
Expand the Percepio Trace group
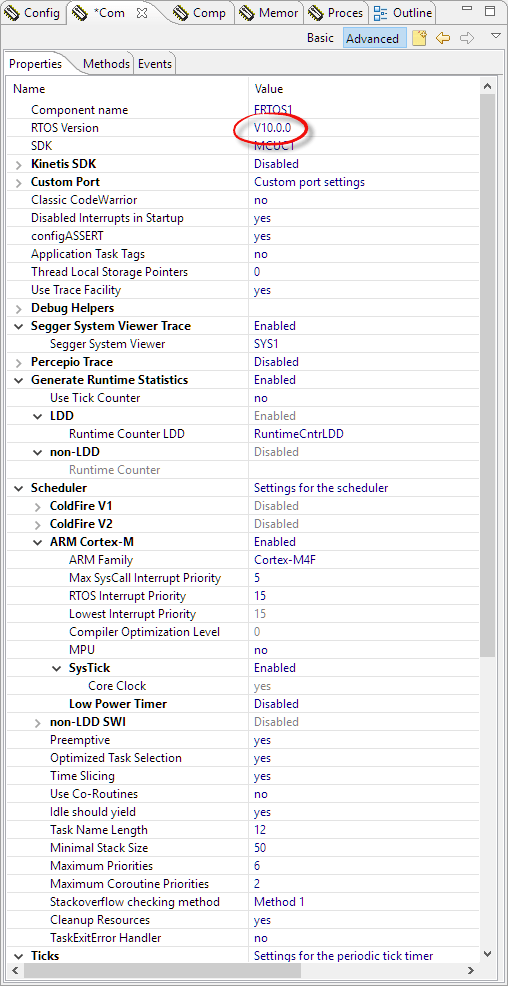[18, 362]
